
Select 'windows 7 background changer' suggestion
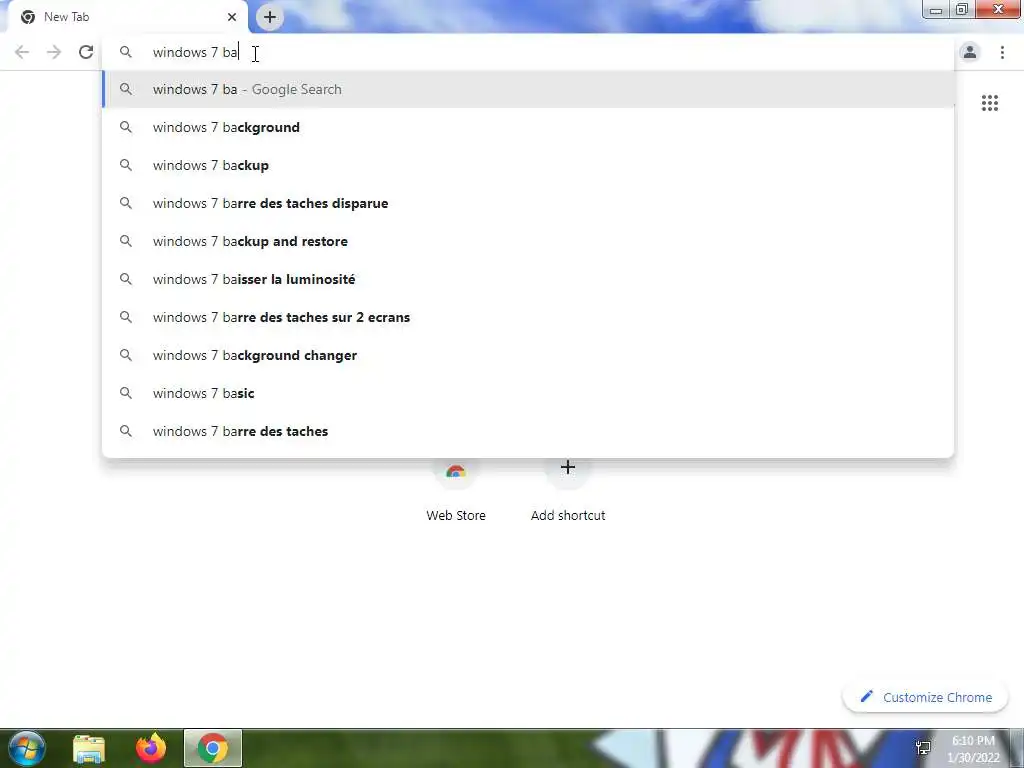(528, 355)
